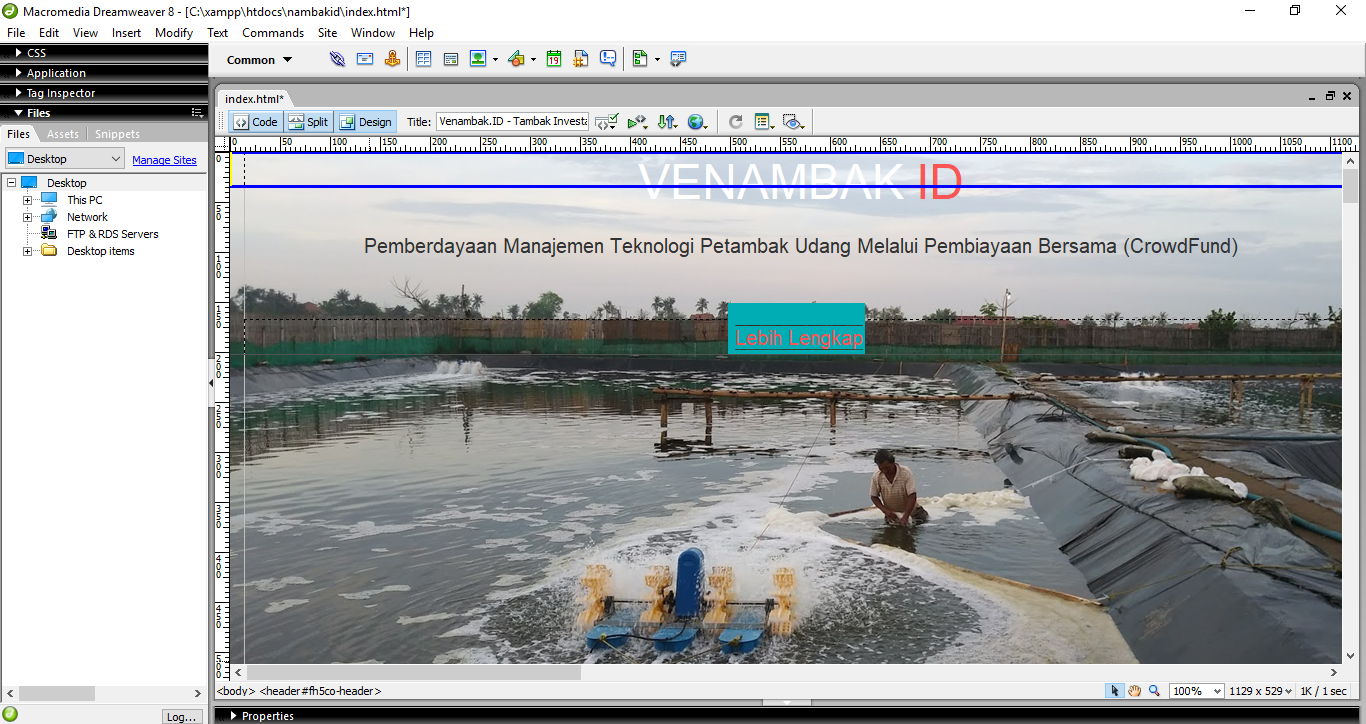The image size is (1366, 724).
Task: Expand the This PC tree node
Action: tap(28, 199)
